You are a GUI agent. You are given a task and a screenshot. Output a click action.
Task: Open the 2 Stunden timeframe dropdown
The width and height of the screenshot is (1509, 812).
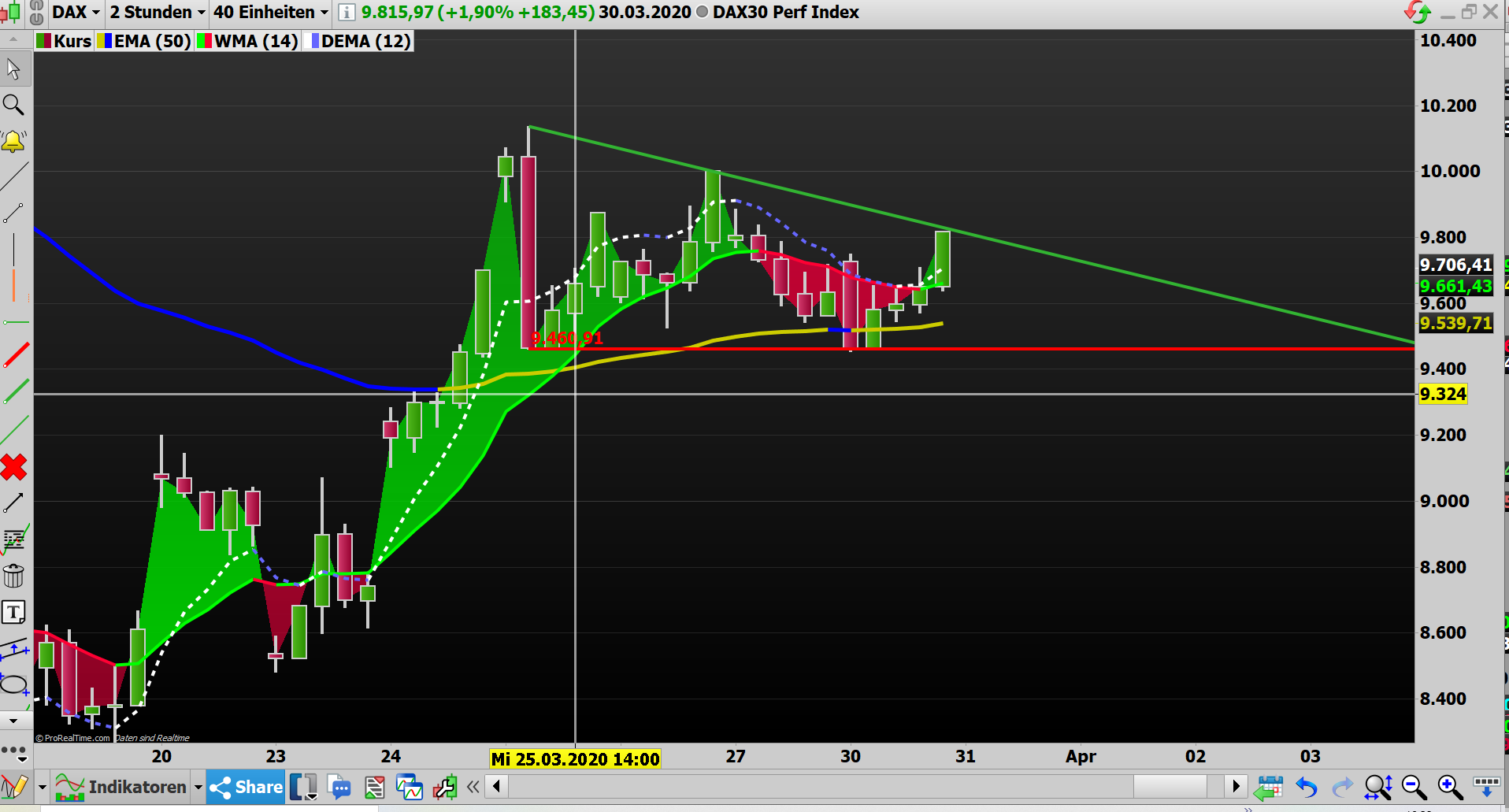pyautogui.click(x=156, y=12)
